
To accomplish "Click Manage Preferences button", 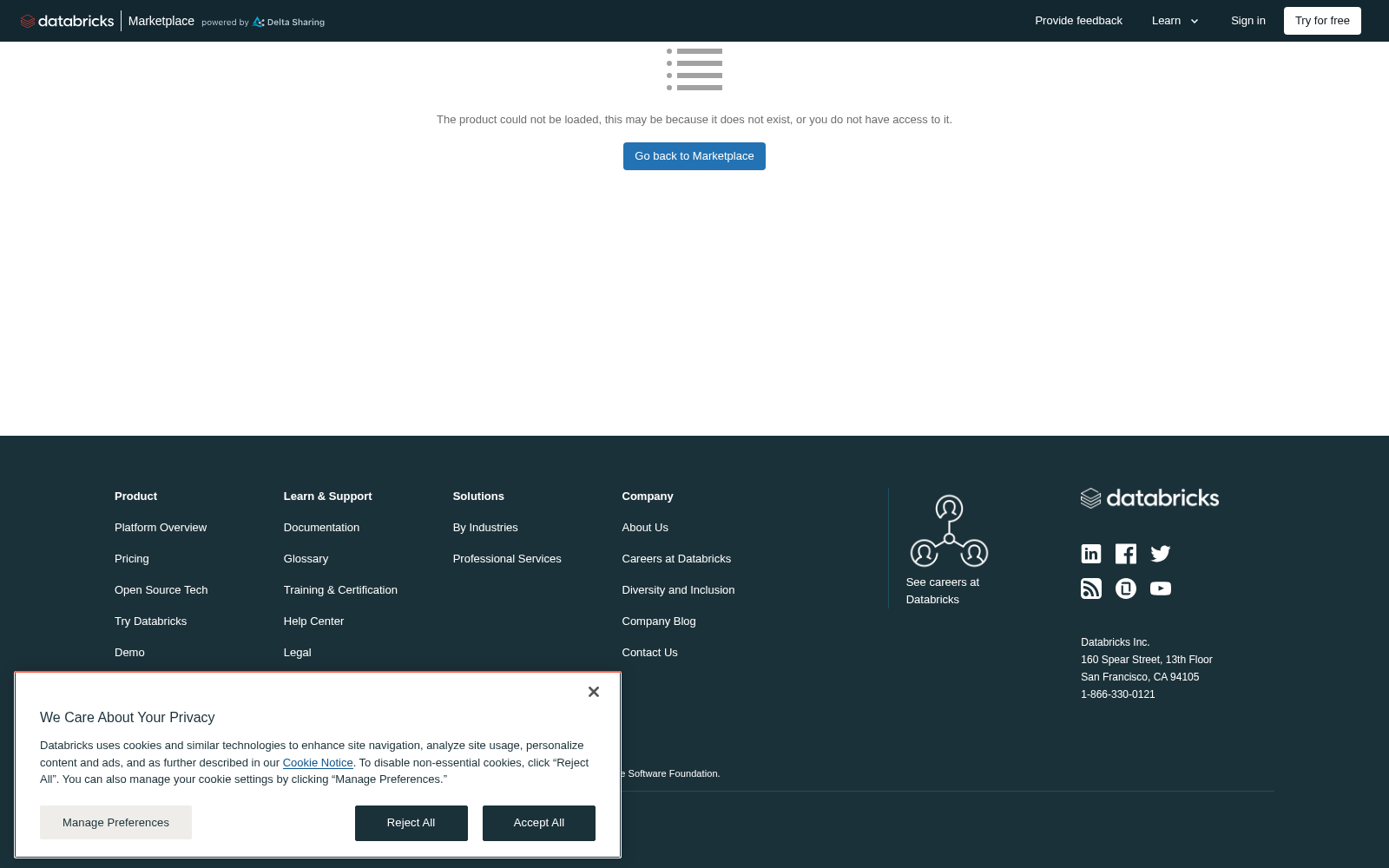I will [115, 822].
